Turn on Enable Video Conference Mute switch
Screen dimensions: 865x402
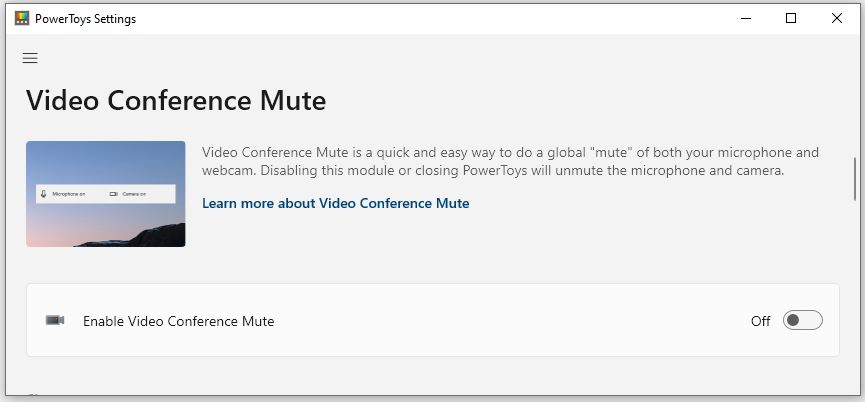point(803,320)
